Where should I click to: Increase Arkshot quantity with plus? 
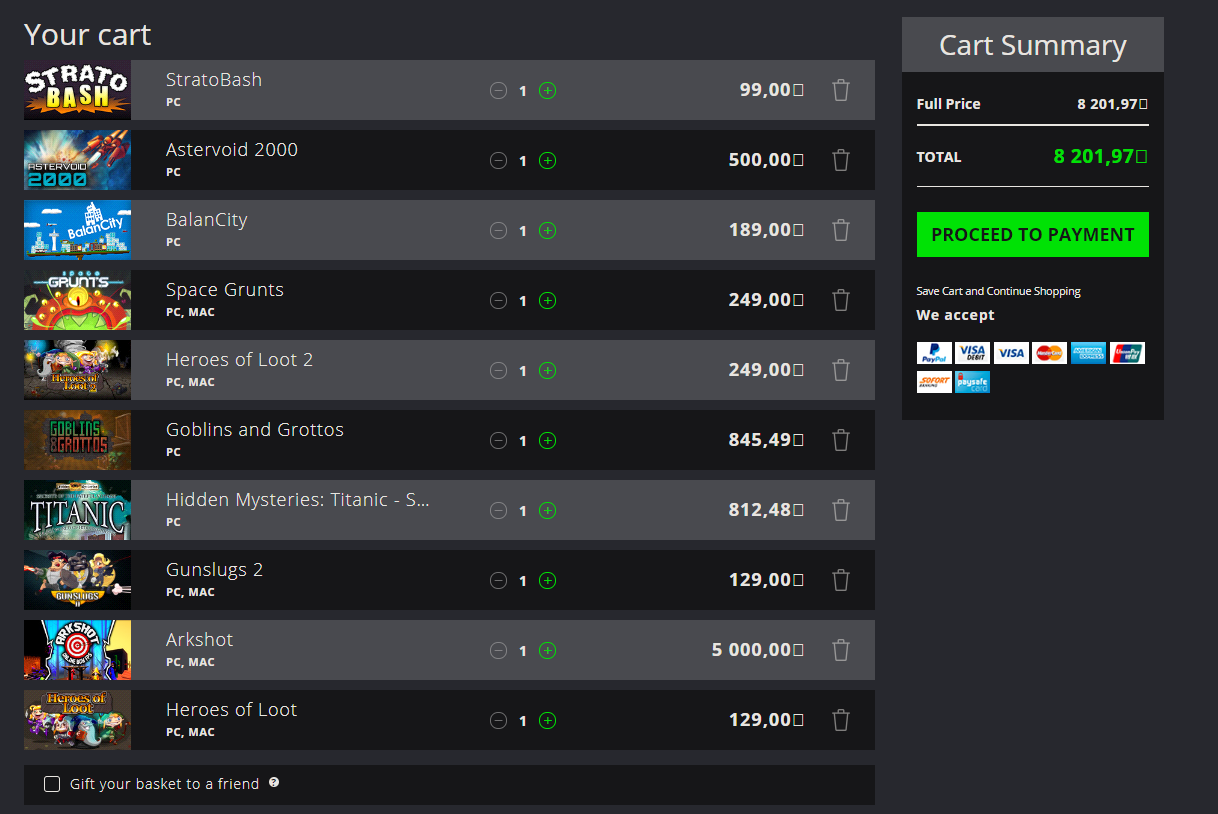tap(547, 651)
